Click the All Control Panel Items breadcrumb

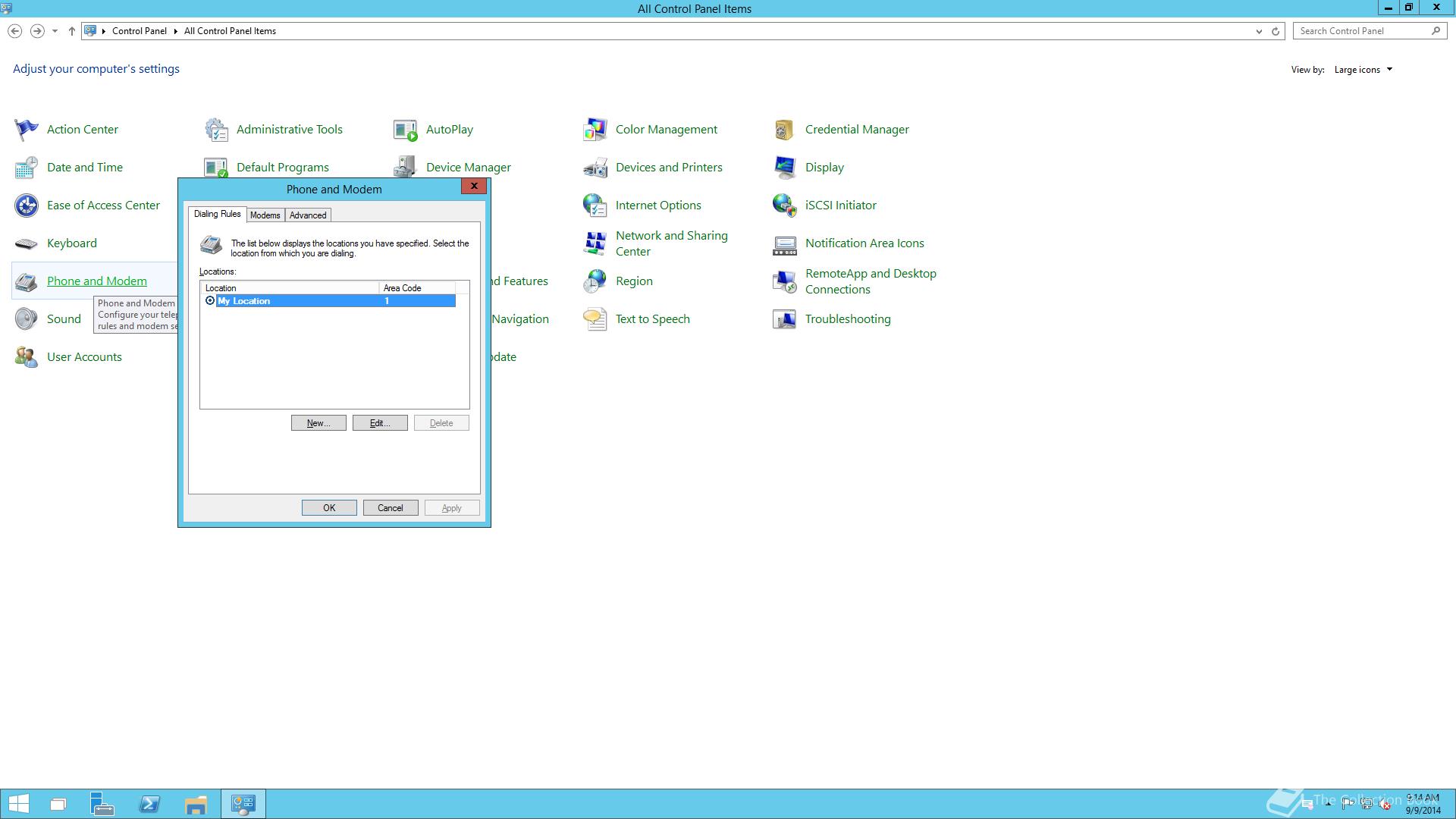click(x=230, y=31)
